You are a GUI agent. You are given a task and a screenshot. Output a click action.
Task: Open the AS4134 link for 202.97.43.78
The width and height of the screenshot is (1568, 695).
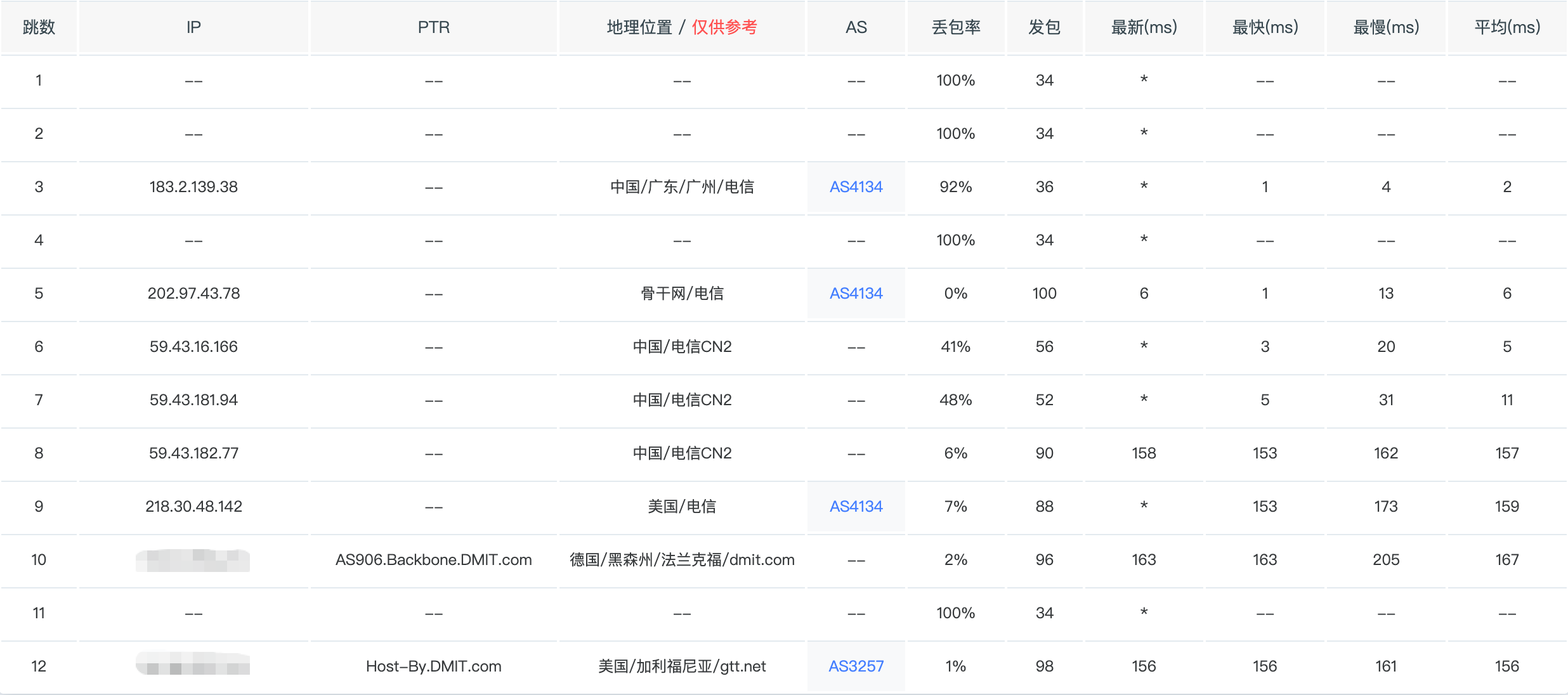pyautogui.click(x=856, y=294)
